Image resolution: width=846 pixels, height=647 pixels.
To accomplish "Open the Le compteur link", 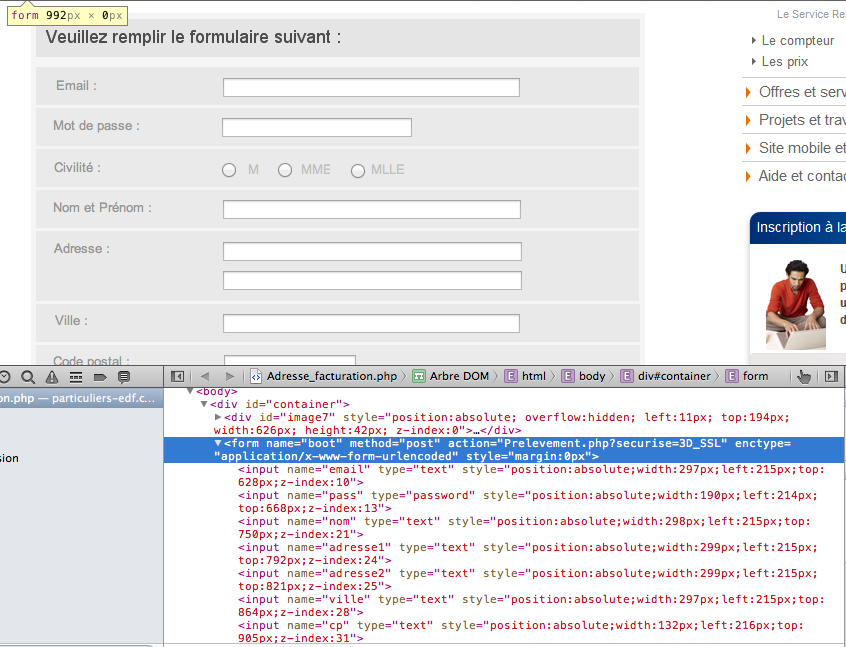I will (797, 41).
